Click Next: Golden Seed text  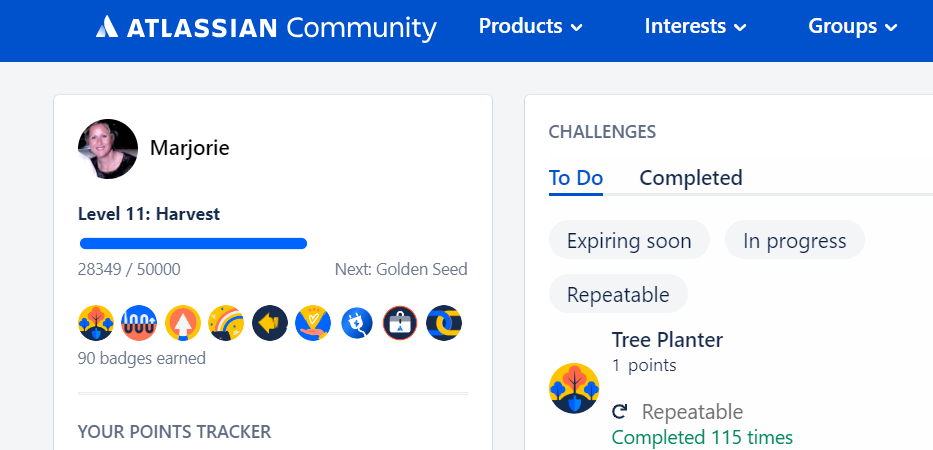pos(401,270)
